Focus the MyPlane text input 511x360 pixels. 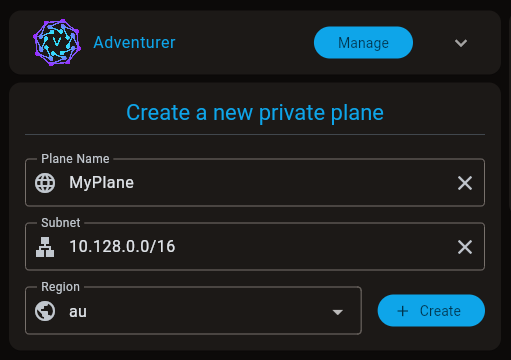pos(257,183)
